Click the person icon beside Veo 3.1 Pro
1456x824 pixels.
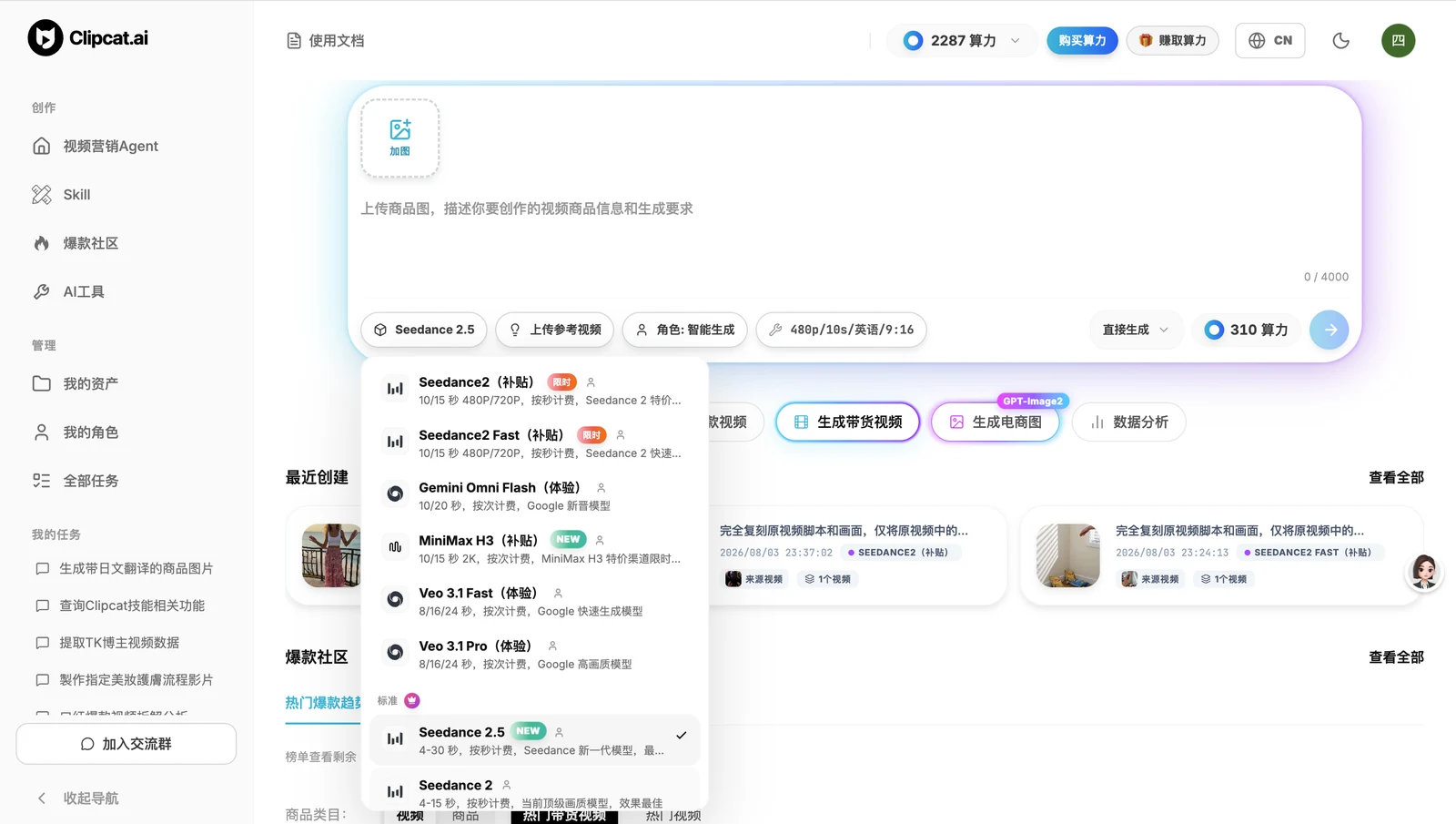coord(552,646)
